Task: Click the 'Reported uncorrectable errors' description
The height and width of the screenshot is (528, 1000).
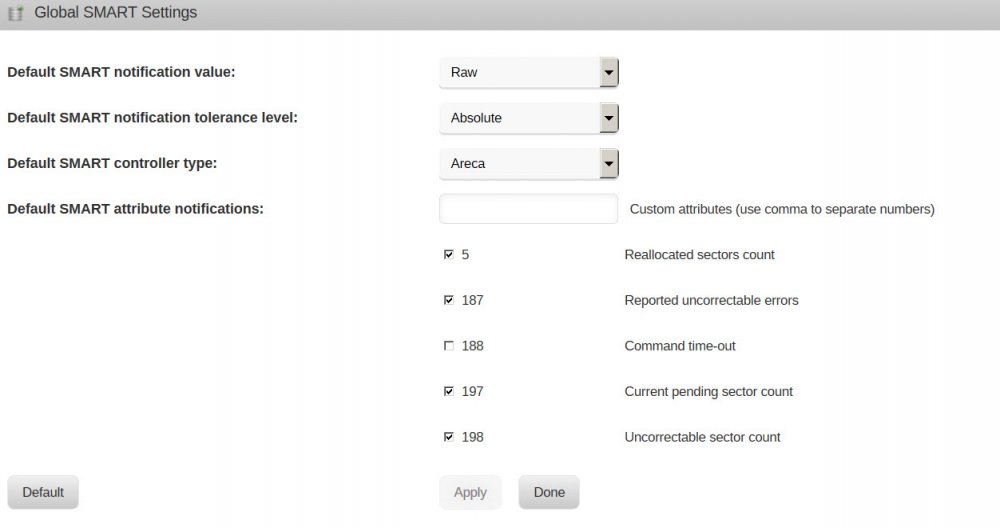Action: pos(711,300)
